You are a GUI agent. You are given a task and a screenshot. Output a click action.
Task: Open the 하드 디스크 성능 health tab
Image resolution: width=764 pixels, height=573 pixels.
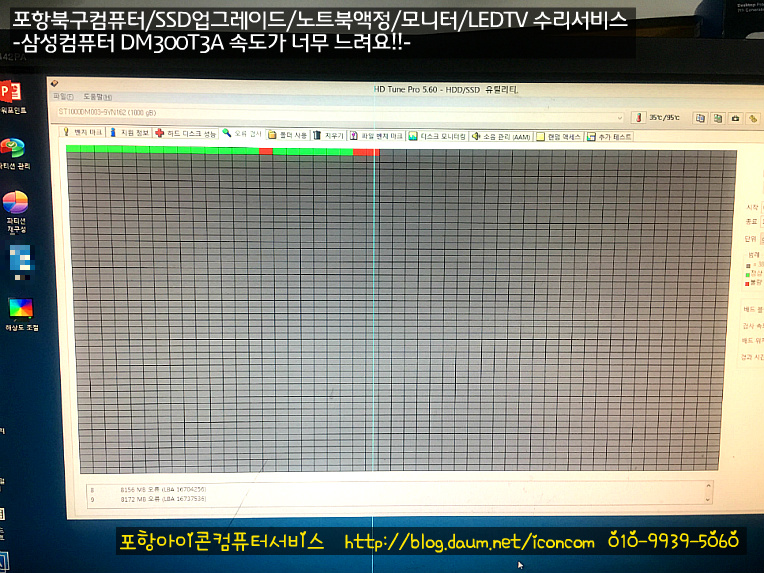(x=186, y=134)
